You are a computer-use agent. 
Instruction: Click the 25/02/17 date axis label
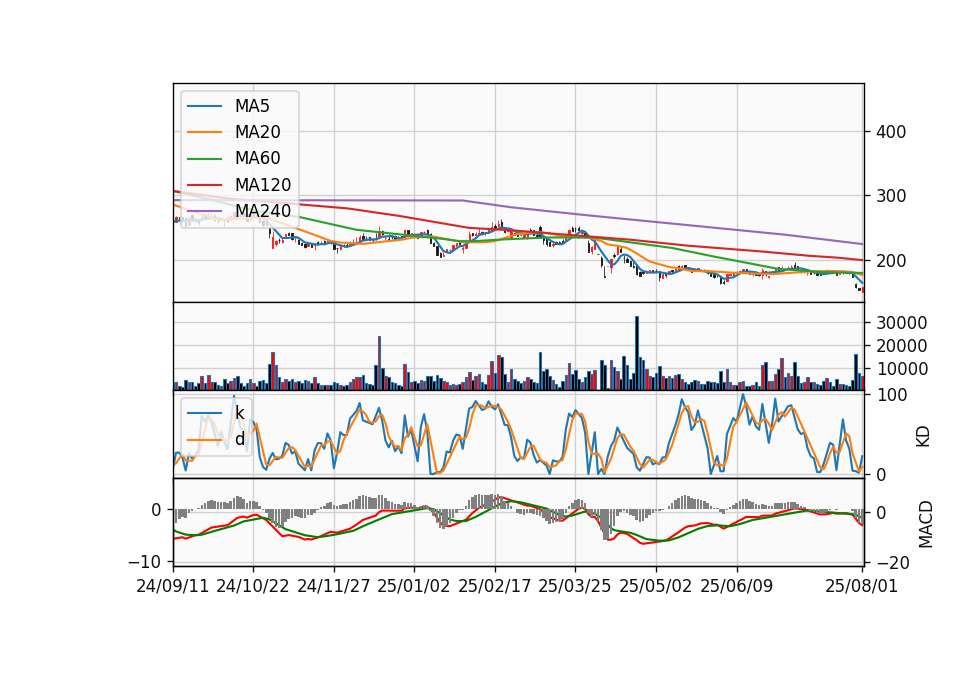click(x=495, y=586)
